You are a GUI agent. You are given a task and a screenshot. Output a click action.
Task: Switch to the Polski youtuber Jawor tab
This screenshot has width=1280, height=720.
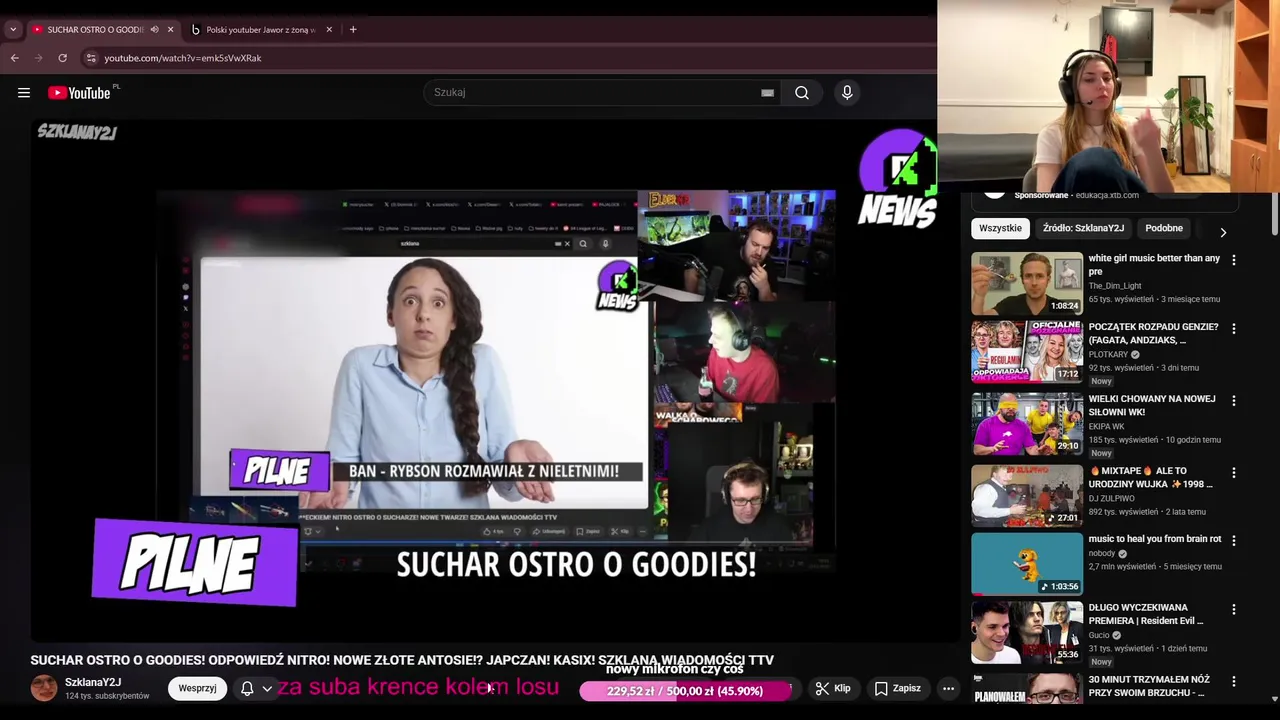tap(259, 30)
